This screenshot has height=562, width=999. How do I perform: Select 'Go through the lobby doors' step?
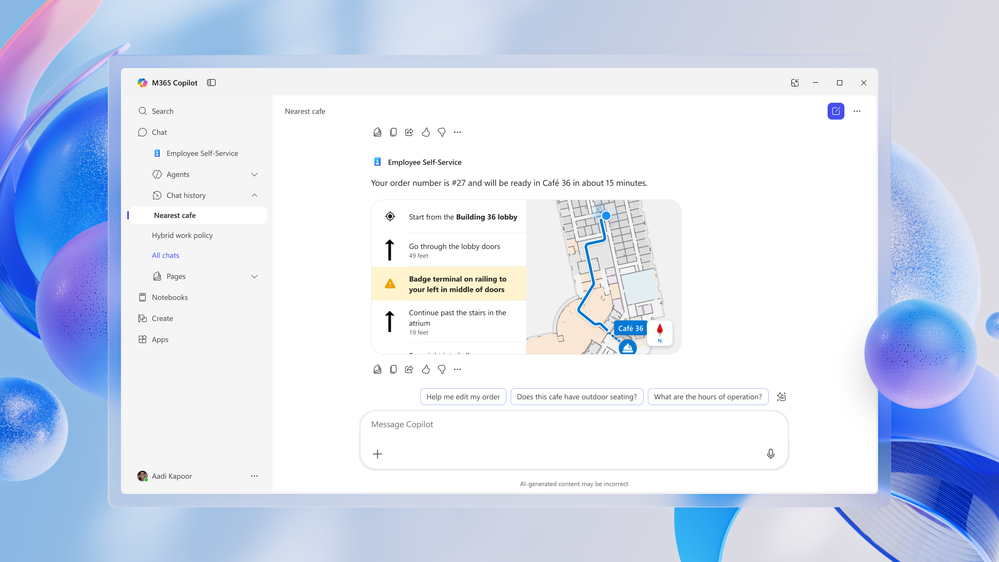[x=449, y=250]
